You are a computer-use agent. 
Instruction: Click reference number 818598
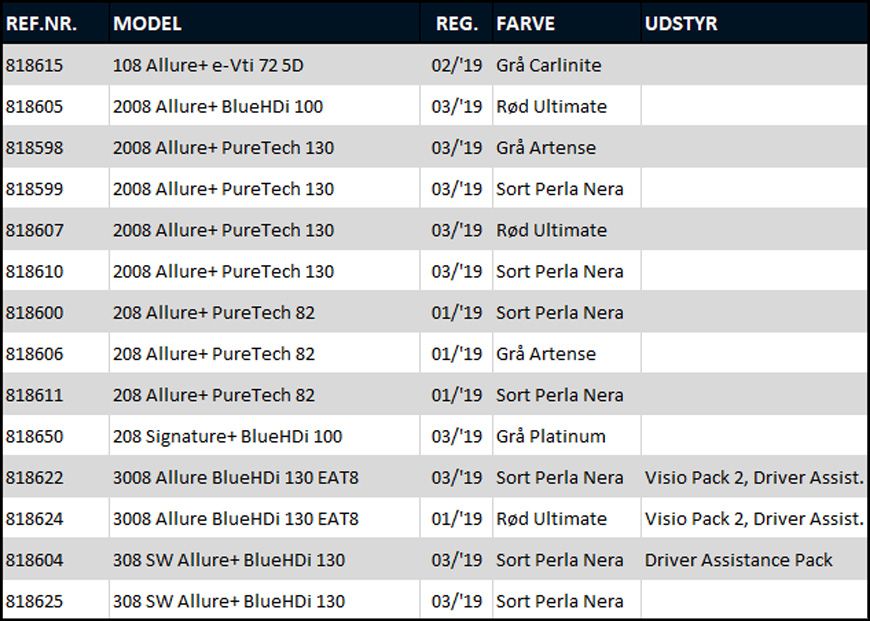pos(35,147)
